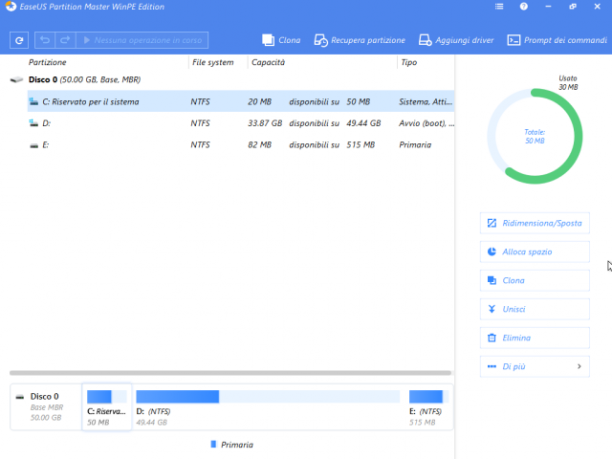Click the help question mark icon
Image resolution: width=612 pixels, height=459 pixels.
click(x=524, y=7)
